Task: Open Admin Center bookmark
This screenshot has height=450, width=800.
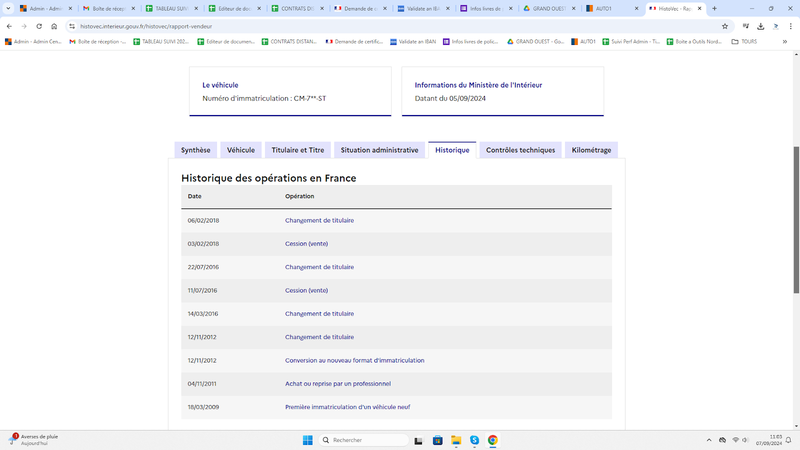Action: (33, 42)
